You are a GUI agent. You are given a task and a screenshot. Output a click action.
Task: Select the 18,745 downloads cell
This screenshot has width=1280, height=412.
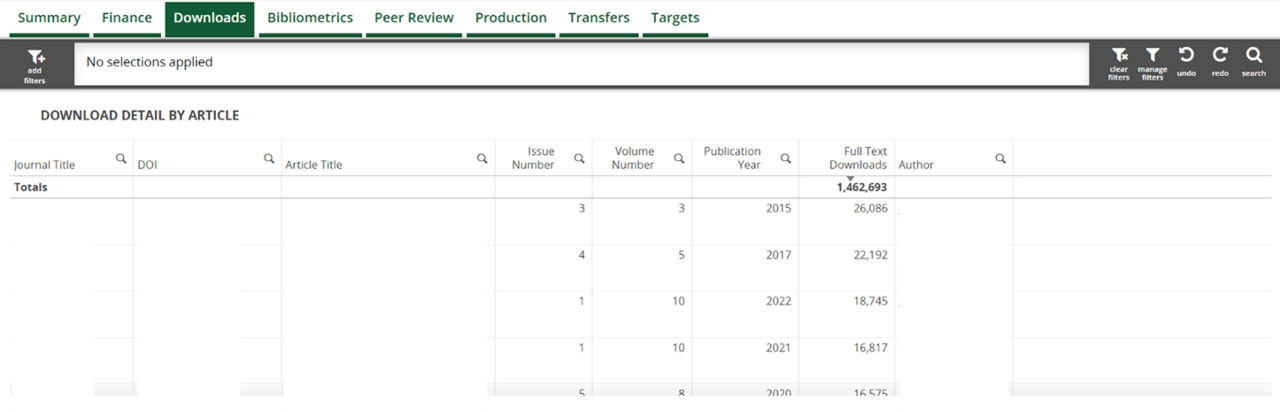coord(870,301)
